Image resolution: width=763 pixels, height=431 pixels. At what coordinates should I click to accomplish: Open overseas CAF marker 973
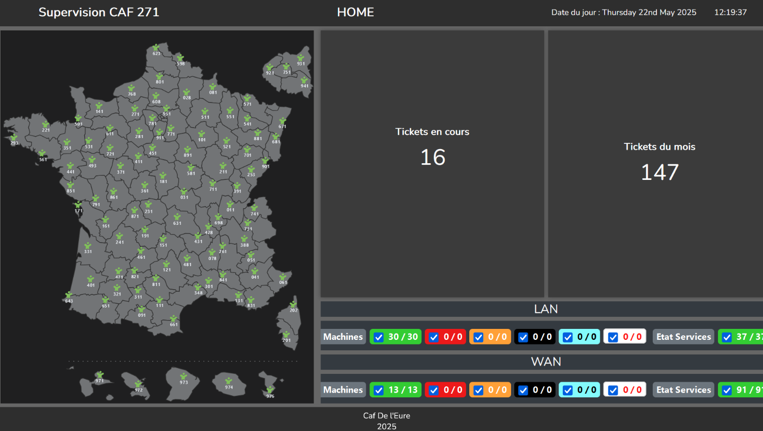pyautogui.click(x=183, y=377)
